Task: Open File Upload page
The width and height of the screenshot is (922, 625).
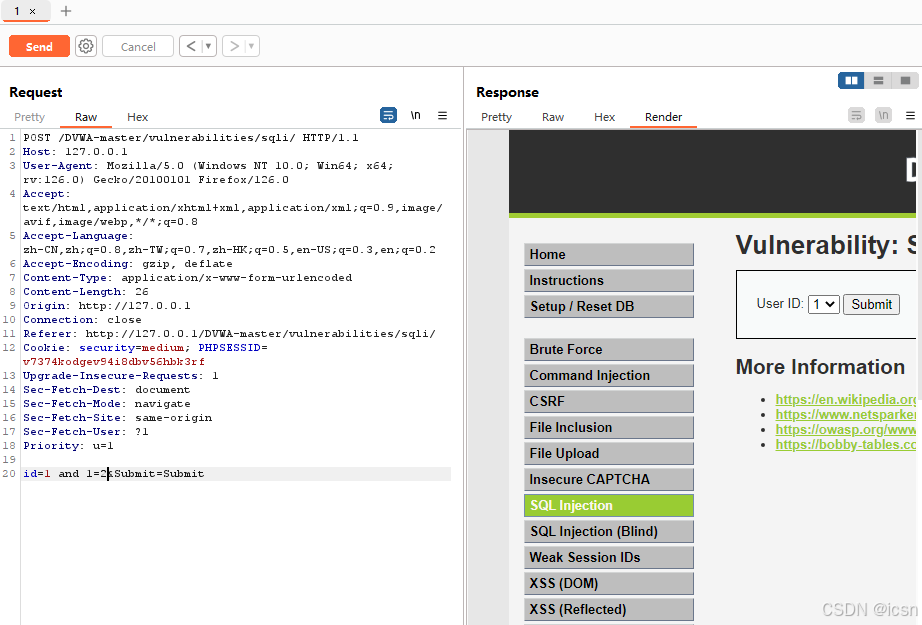Action: tap(609, 453)
